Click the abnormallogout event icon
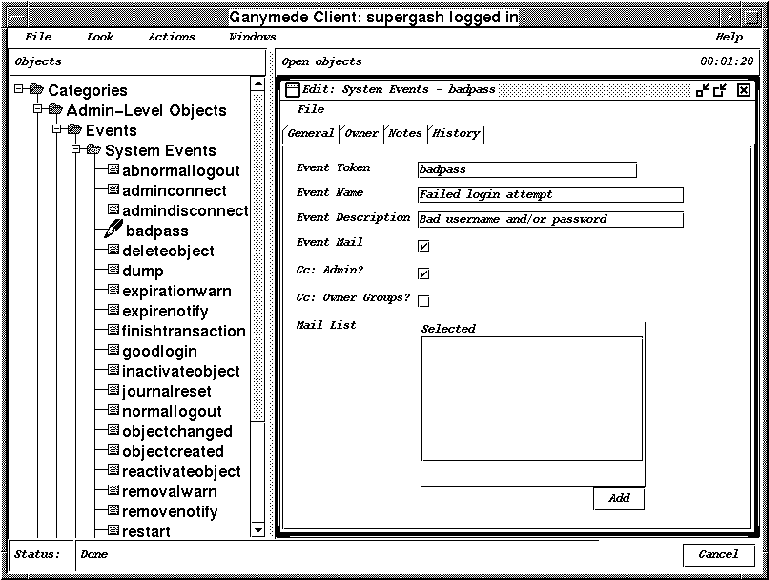The height and width of the screenshot is (580, 769). click(113, 171)
